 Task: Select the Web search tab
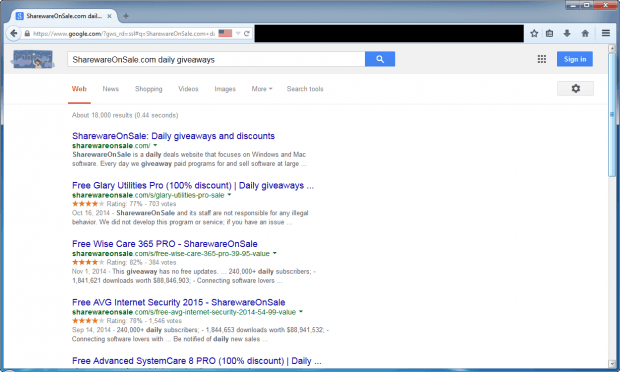pos(79,89)
